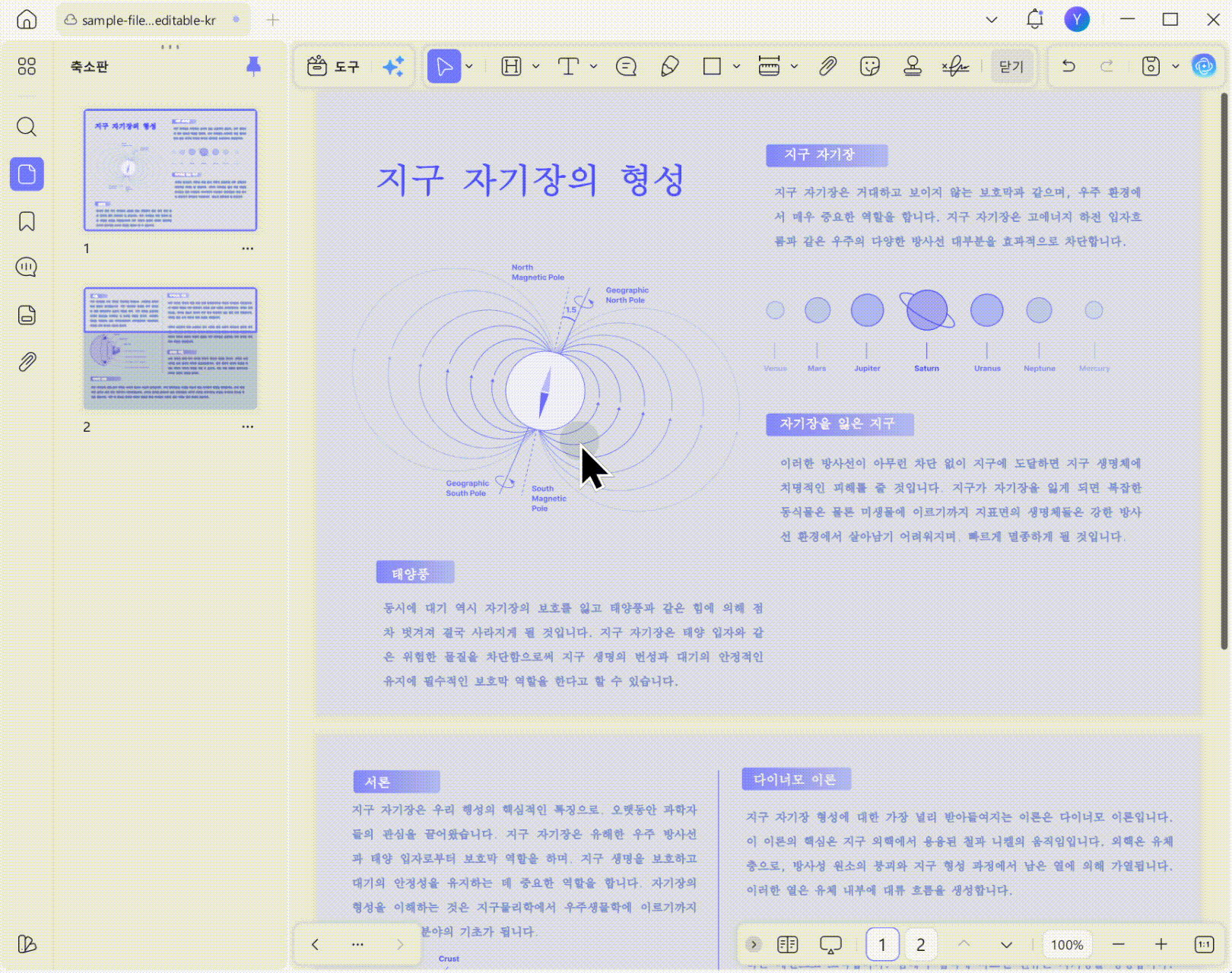Click the vertical document scrollbar
This screenshot has width=1232, height=973.
click(x=1224, y=371)
